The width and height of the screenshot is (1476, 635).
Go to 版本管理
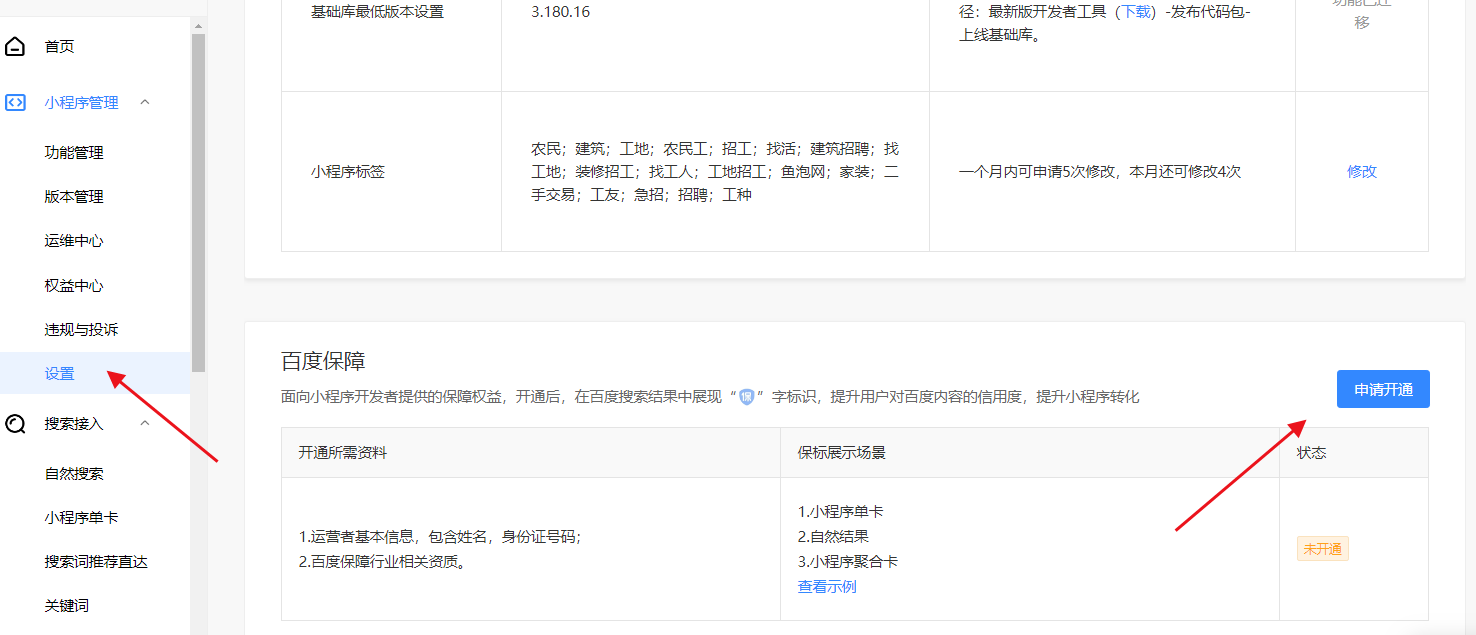coord(74,197)
